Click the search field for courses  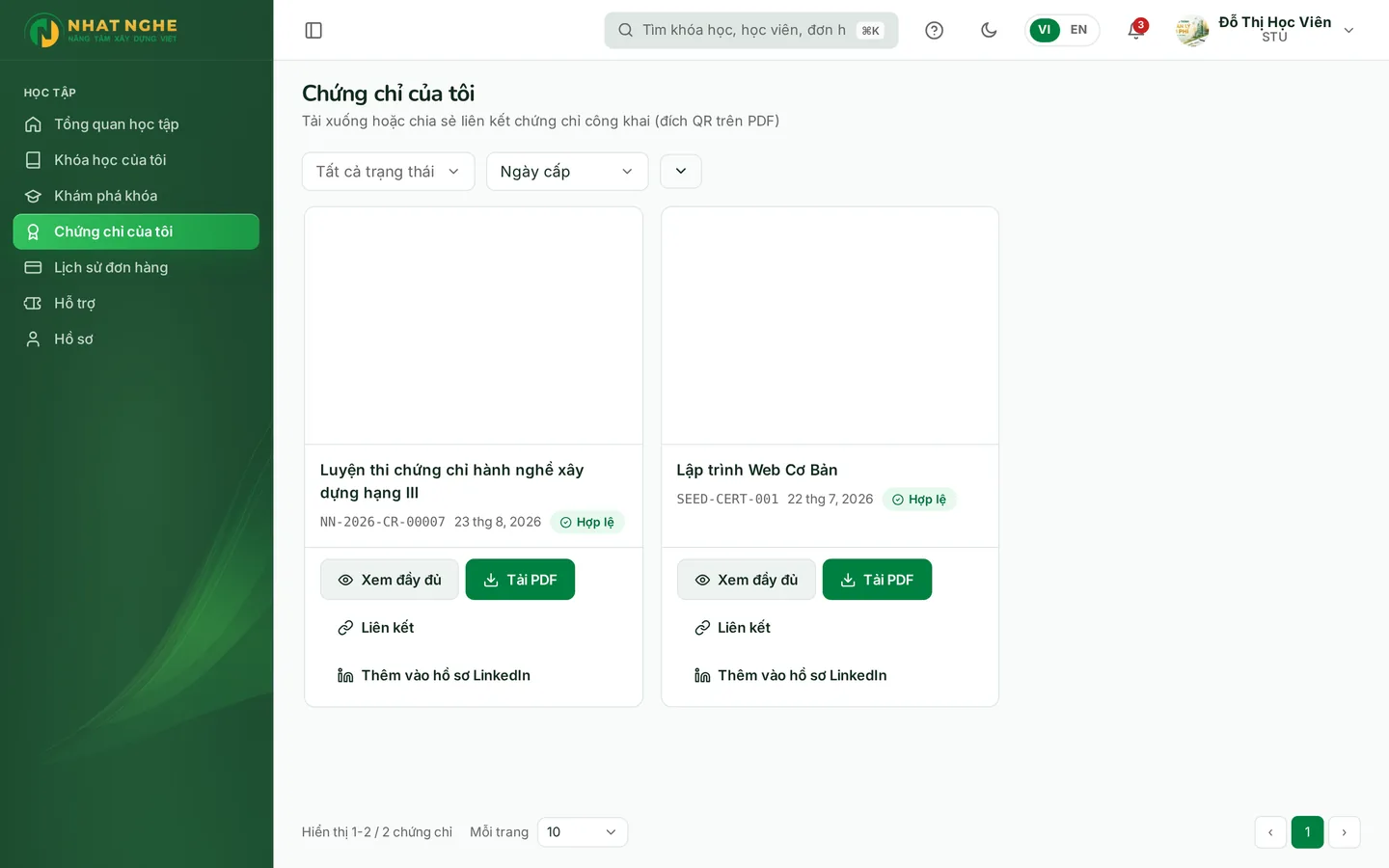pyautogui.click(x=751, y=30)
